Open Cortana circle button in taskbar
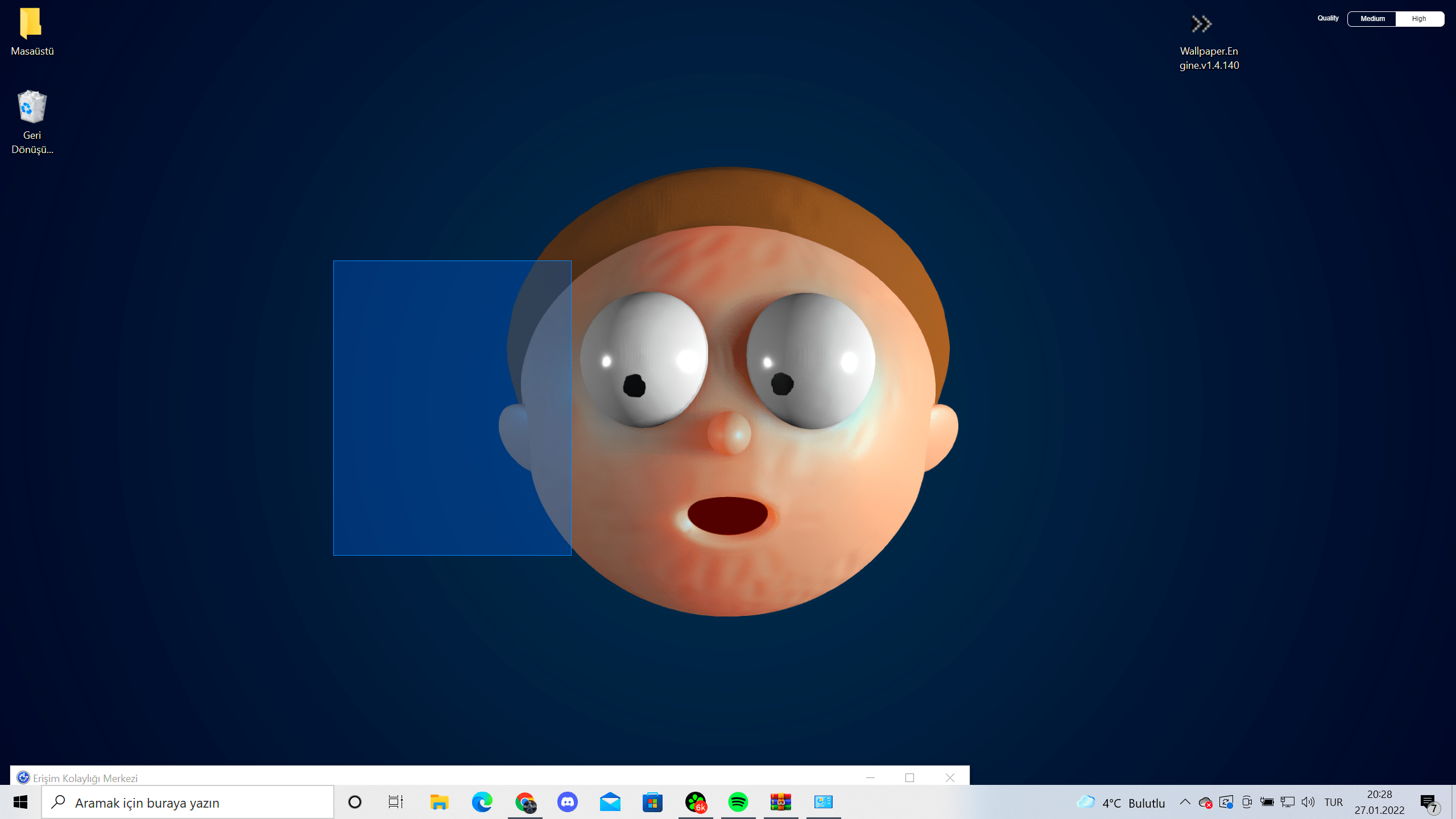 click(x=355, y=802)
